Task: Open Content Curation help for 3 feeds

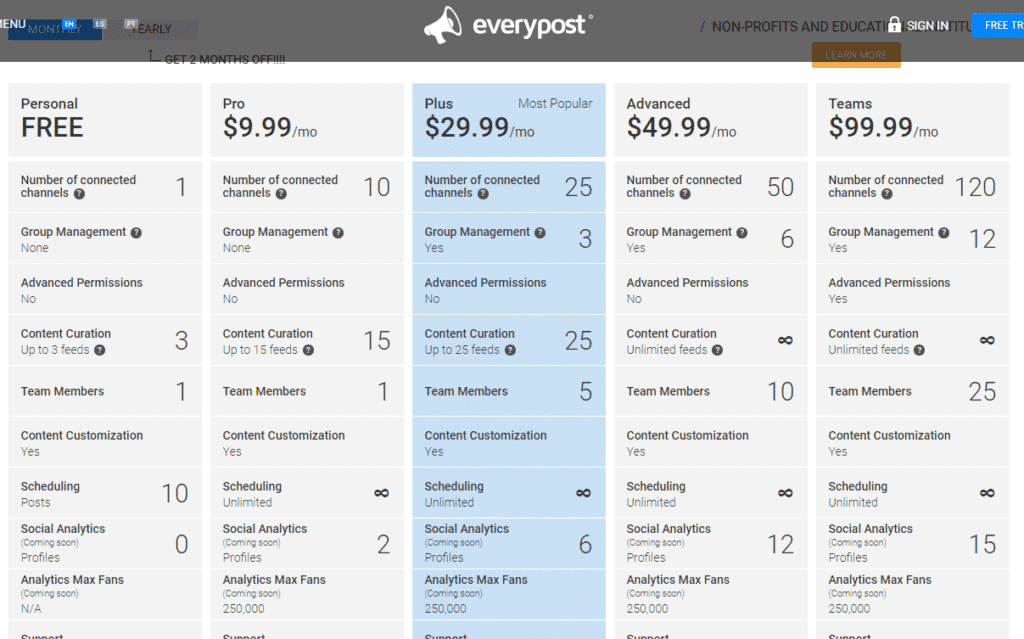Action: pos(99,350)
